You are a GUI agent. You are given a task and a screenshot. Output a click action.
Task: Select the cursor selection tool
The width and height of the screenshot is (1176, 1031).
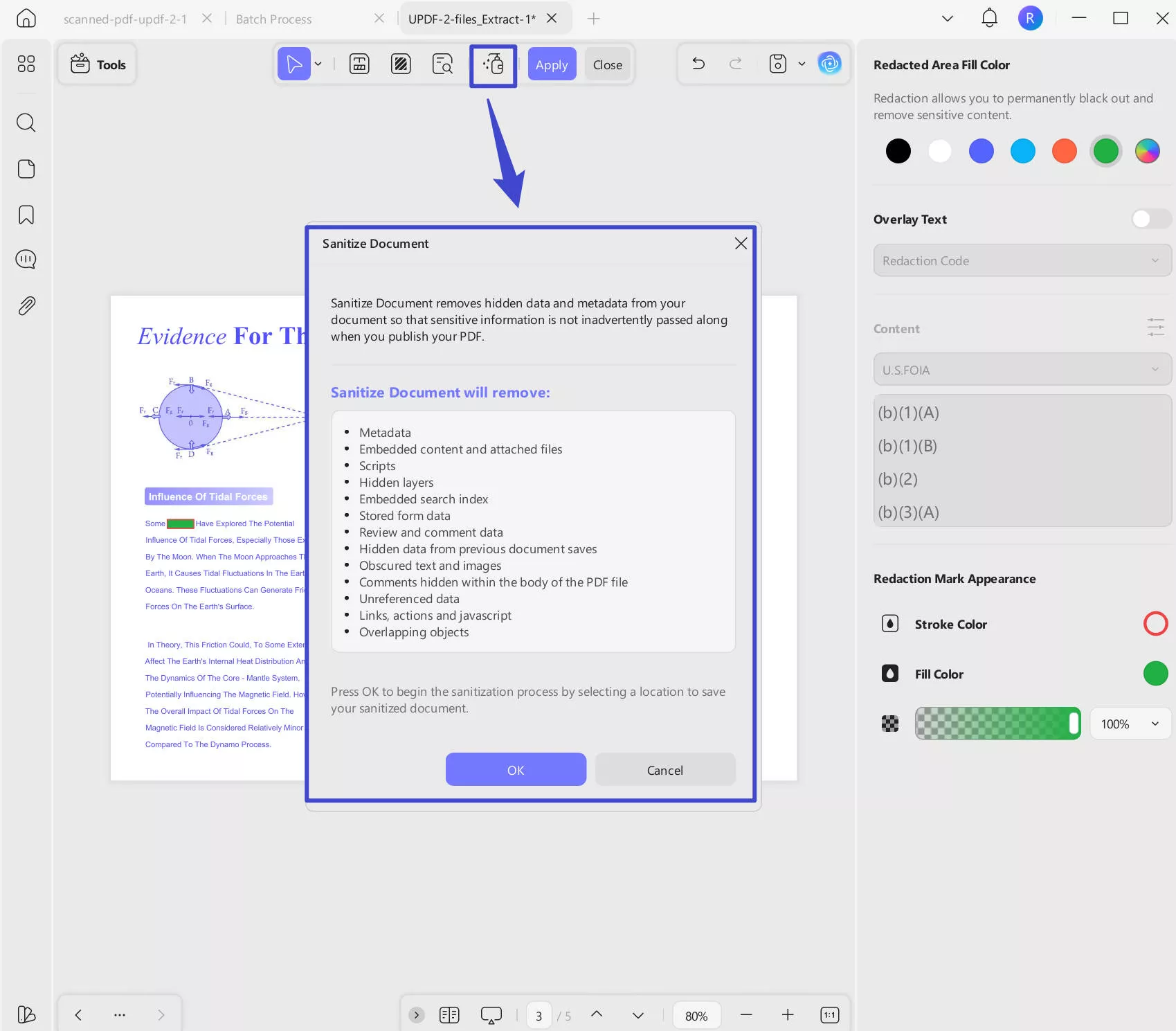[294, 64]
